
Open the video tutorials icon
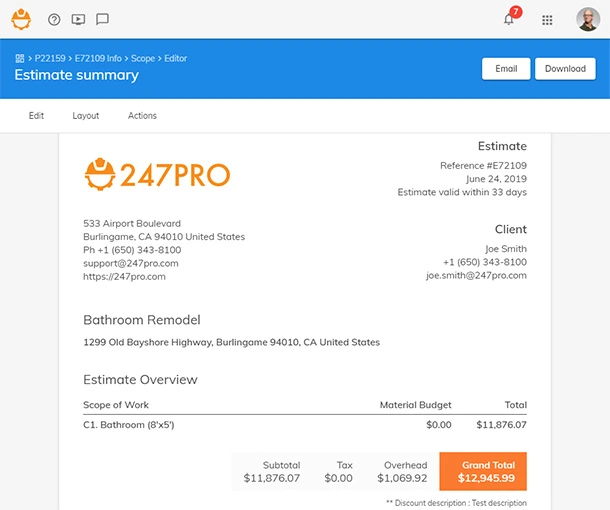point(78,19)
